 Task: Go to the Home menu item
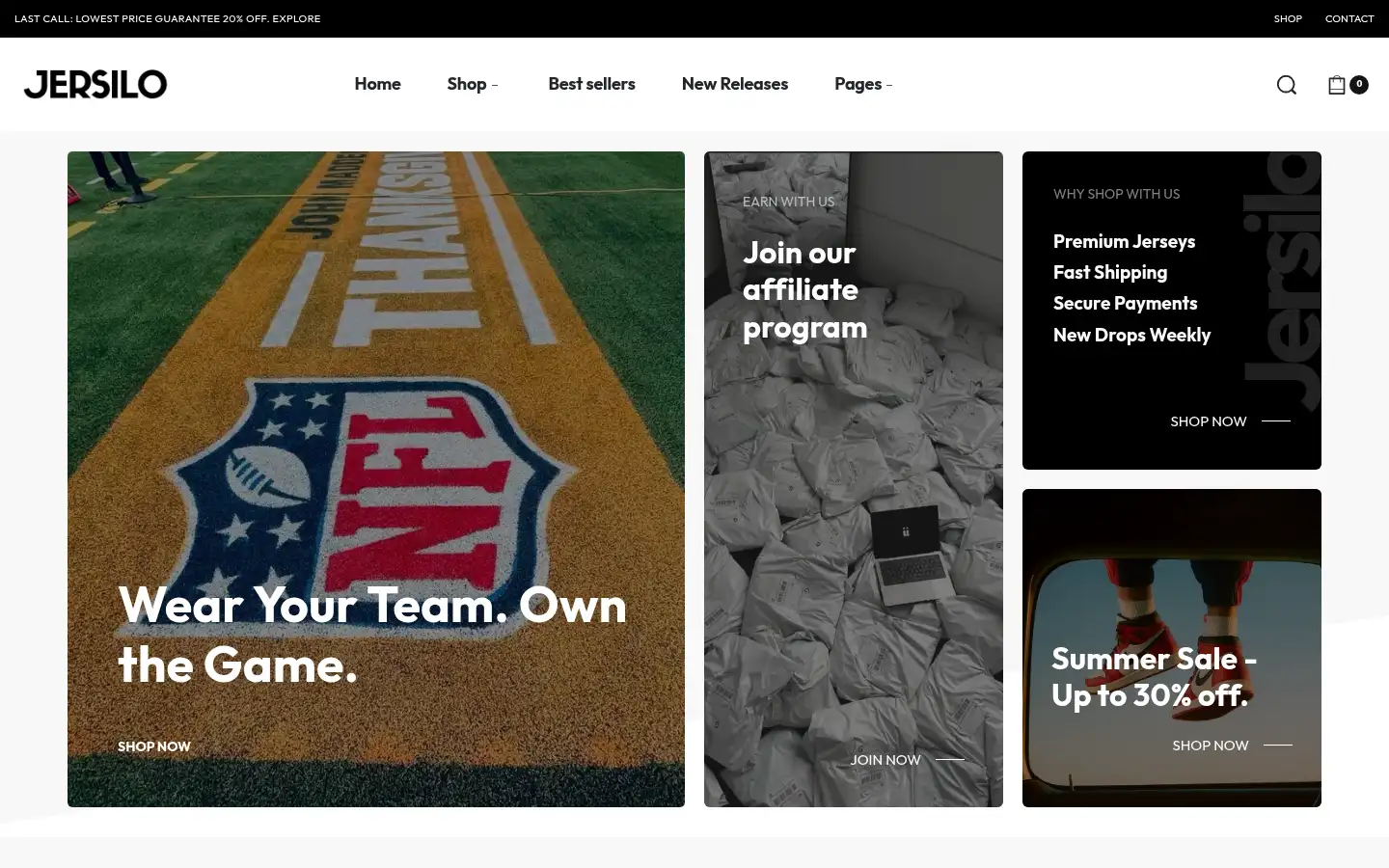(x=377, y=84)
